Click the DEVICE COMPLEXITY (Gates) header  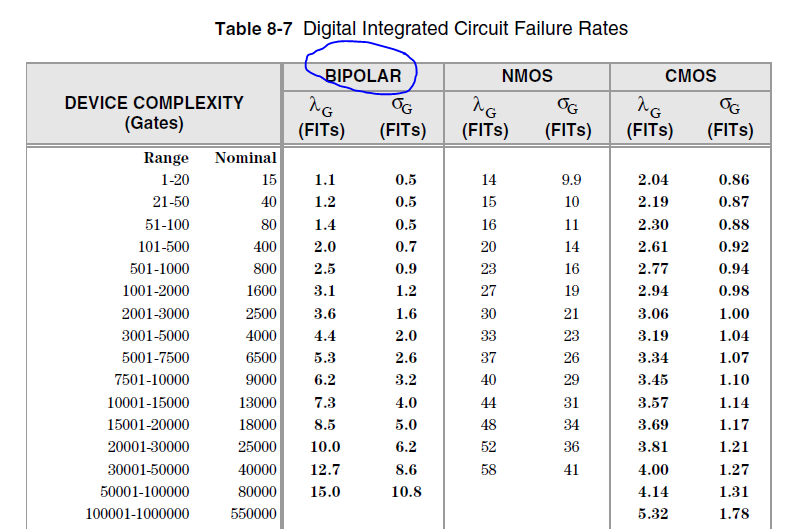(x=154, y=112)
